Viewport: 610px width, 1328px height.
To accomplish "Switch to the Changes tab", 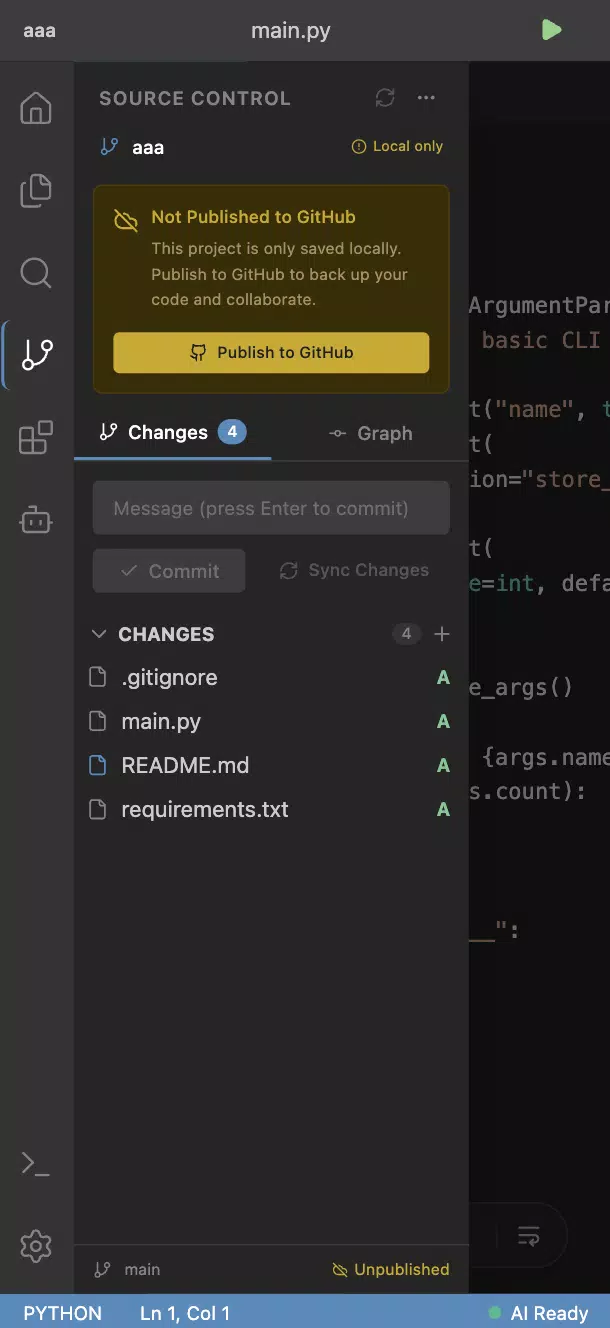I will click(172, 433).
